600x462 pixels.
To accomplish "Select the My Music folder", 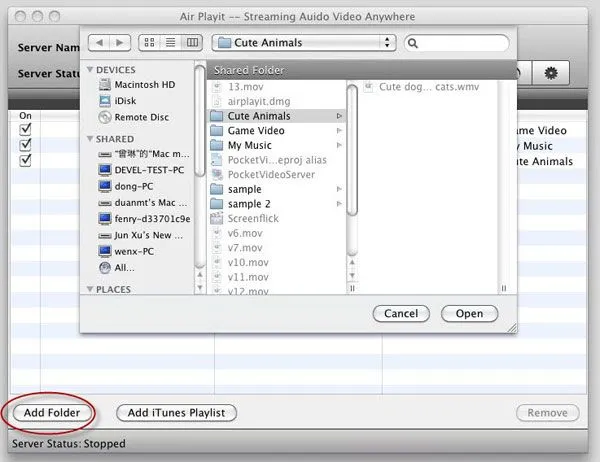I will 249,145.
